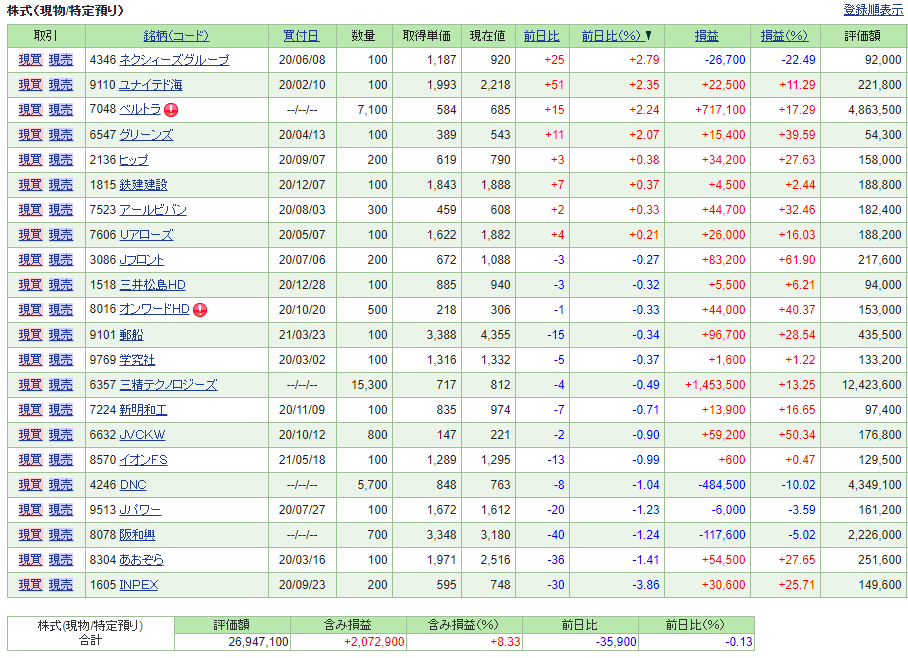Sort by the 買付日 column header
The height and width of the screenshot is (658, 908).
click(301, 36)
